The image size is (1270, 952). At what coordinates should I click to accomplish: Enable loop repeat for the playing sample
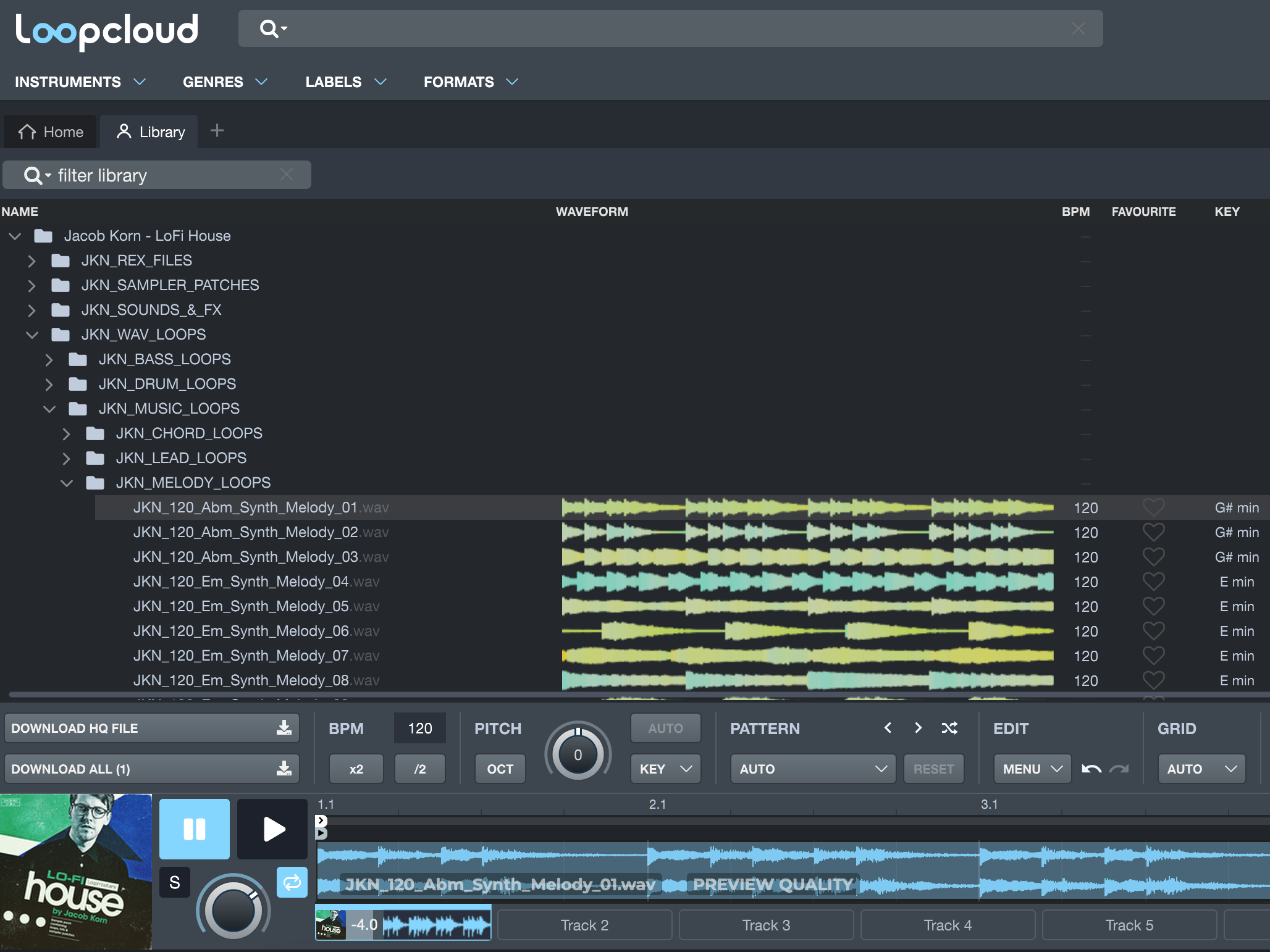coord(292,883)
